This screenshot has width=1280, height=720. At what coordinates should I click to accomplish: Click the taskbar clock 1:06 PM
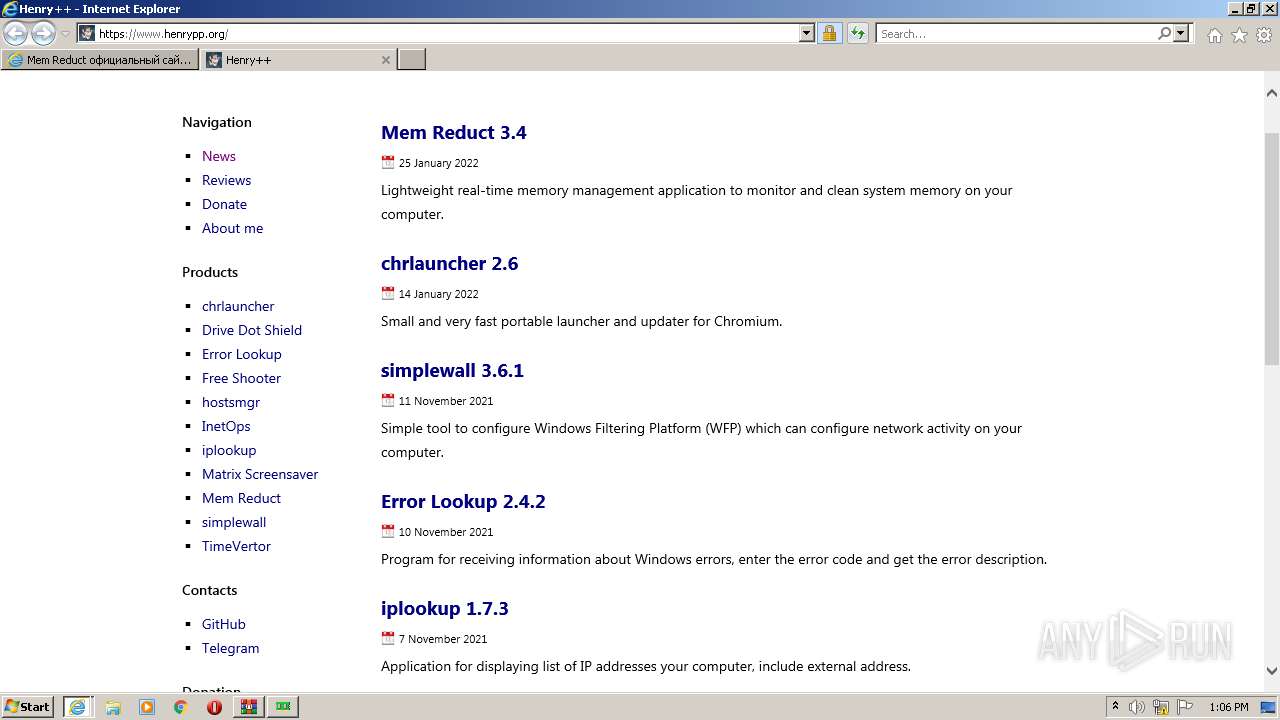click(1228, 707)
